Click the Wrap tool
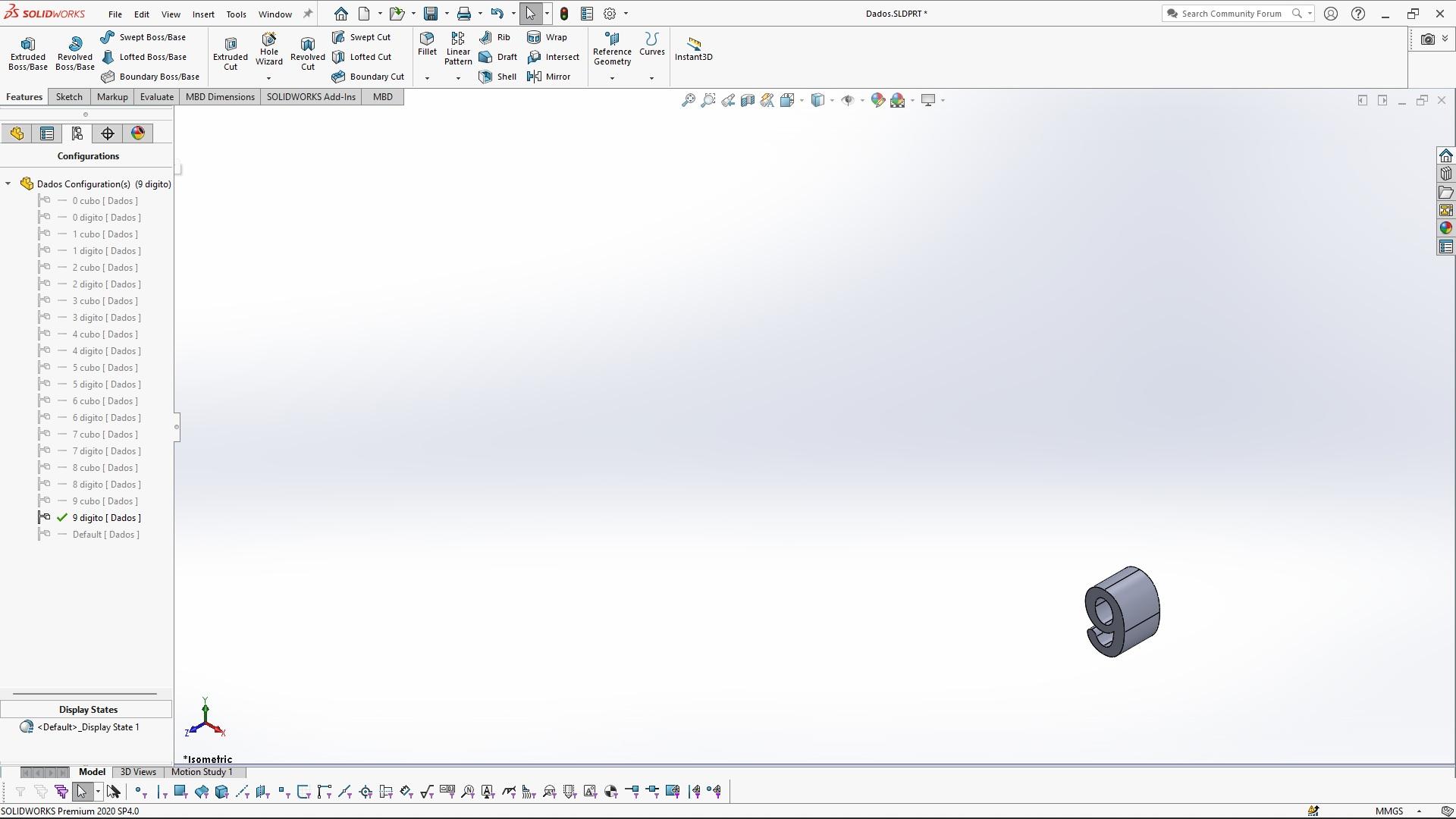Screen dimensions: 1456x819 coord(547,37)
